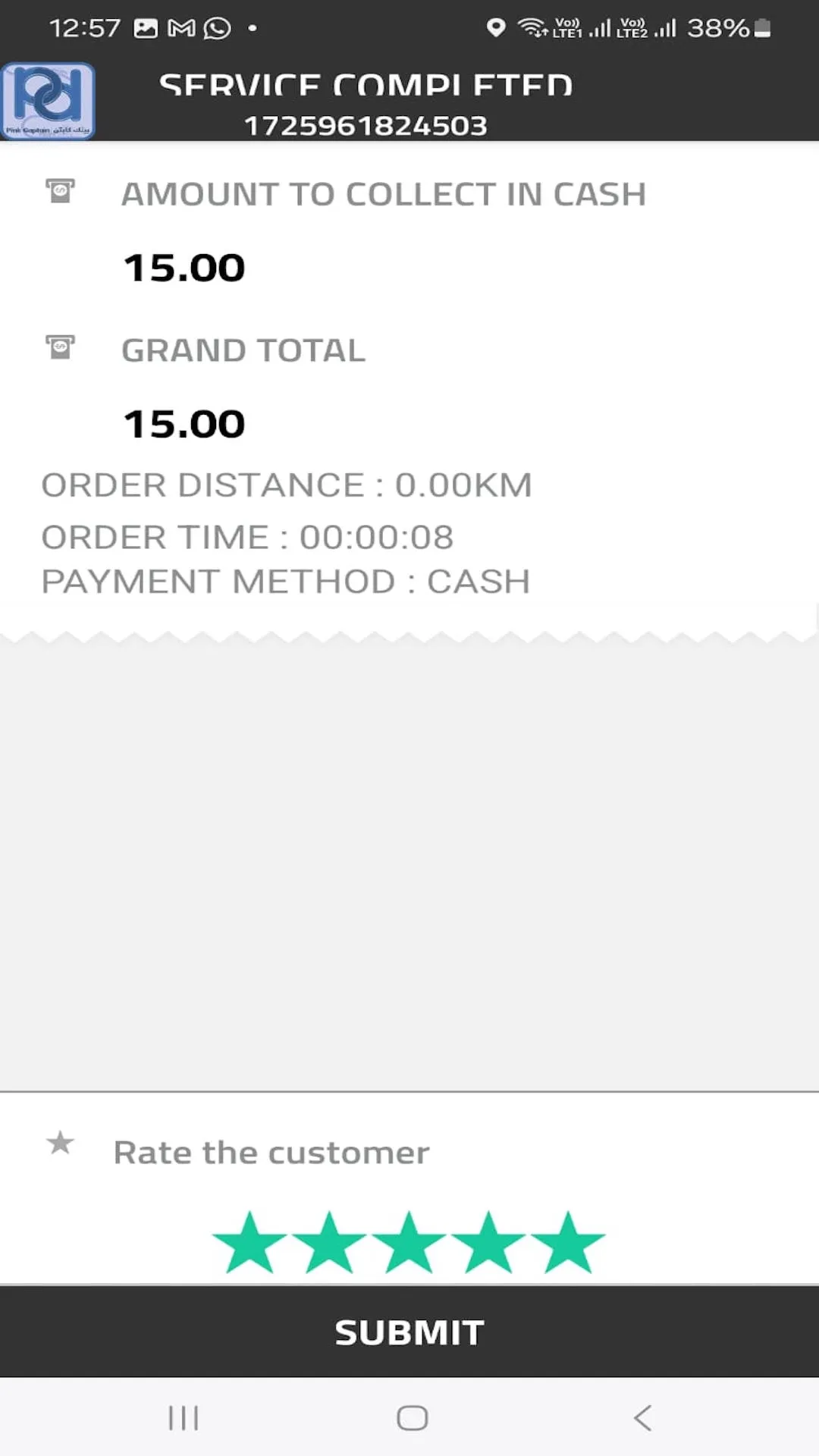This screenshot has height=1456, width=819.
Task: Tap the Order Time text
Action: (247, 538)
